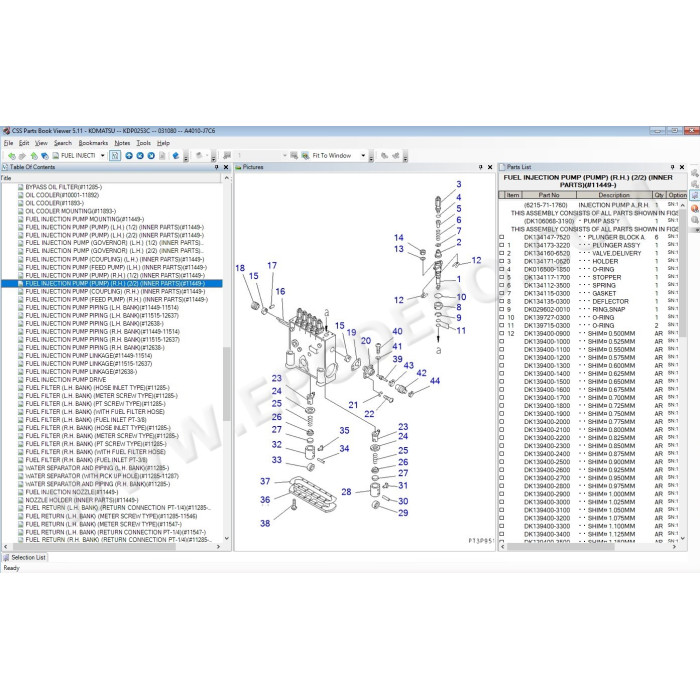This screenshot has height=700, width=700.
Task: Open the File menu
Action: 8,143
